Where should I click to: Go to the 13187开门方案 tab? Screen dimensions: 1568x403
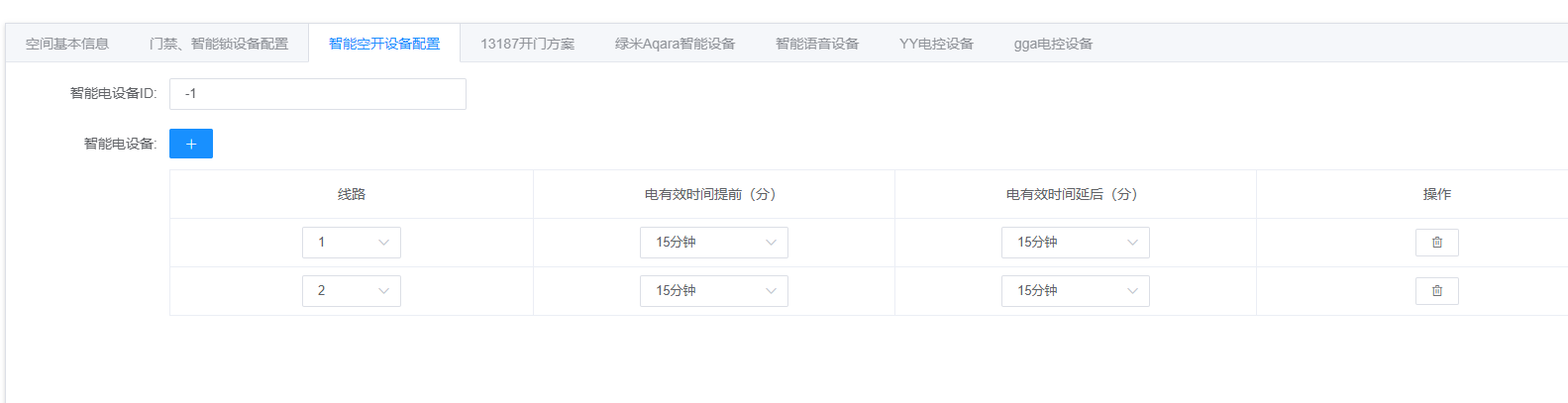click(527, 44)
